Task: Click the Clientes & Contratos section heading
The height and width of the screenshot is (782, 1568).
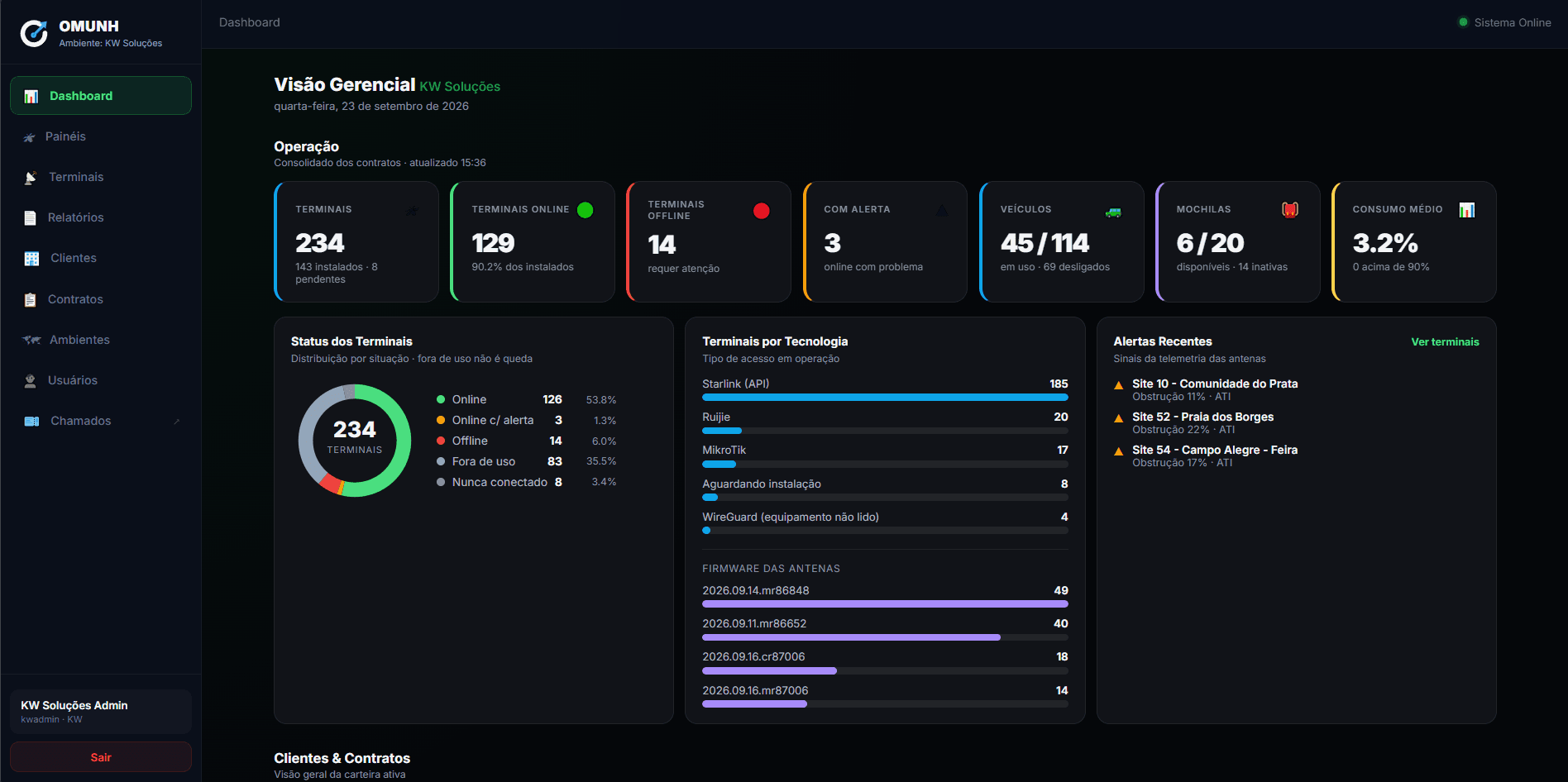Action: pyautogui.click(x=342, y=758)
